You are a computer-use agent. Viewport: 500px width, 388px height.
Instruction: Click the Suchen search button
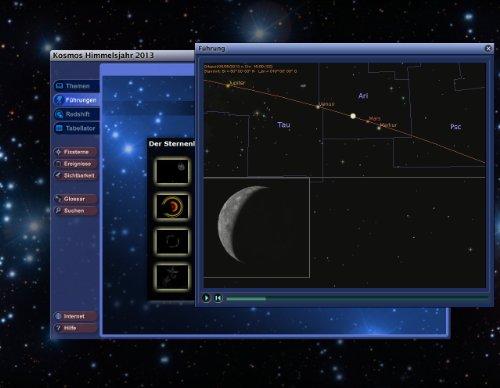coord(76,211)
